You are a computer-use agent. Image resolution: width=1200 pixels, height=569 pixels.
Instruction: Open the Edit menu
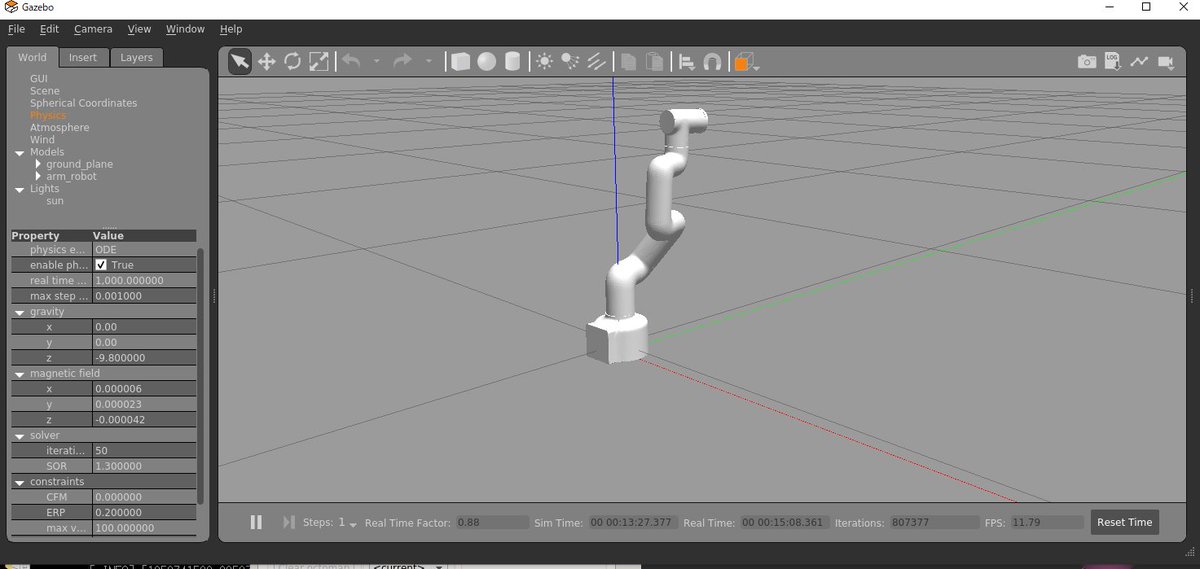(x=50, y=29)
